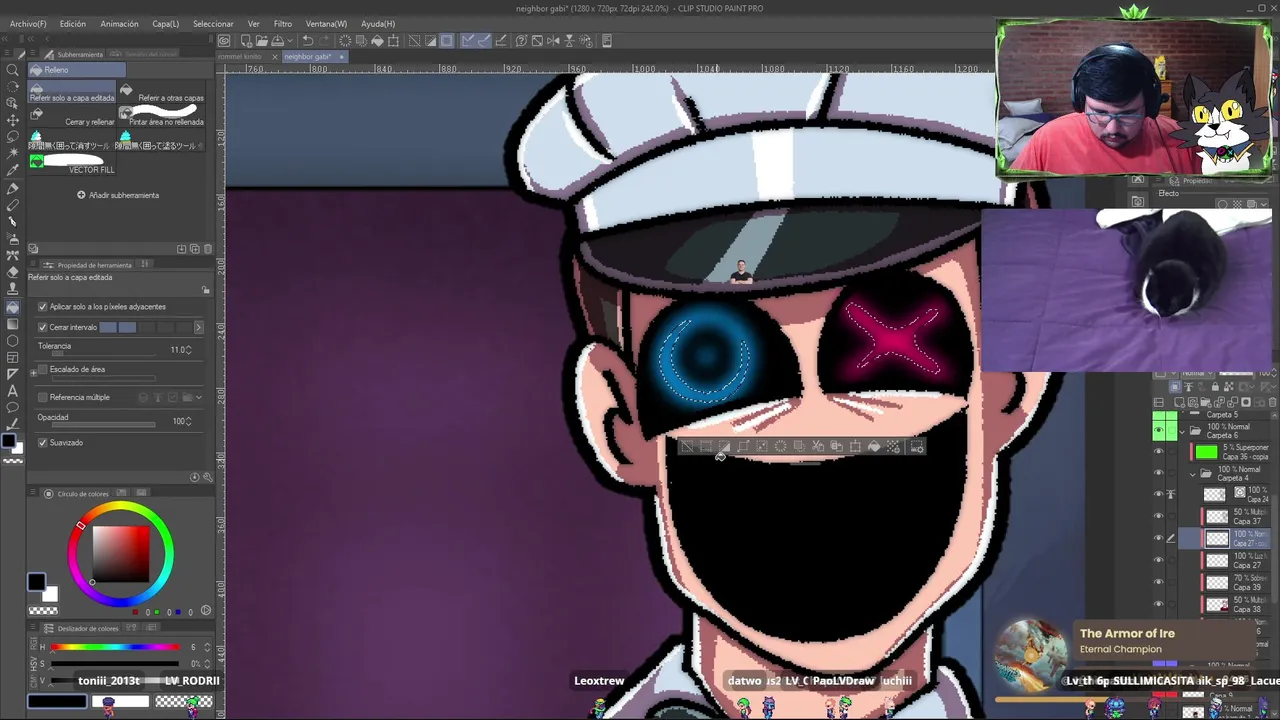Select the Pen tool in toolbar
1280x720 pixels.
[x=13, y=188]
